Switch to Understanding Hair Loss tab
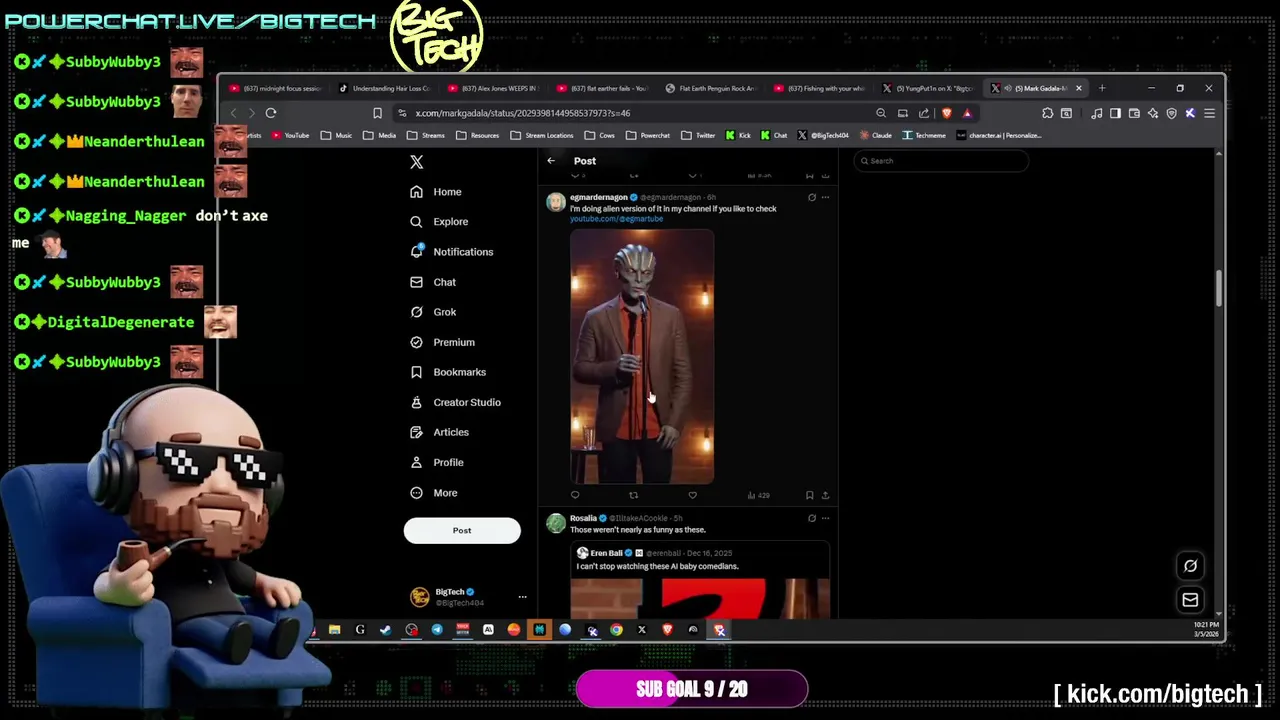 (385, 88)
